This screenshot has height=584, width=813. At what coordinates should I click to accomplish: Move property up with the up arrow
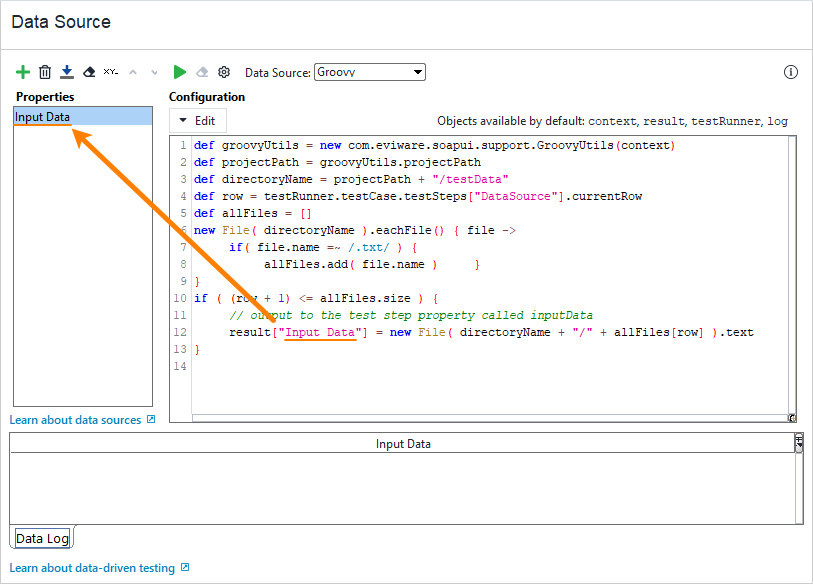pyautogui.click(x=133, y=72)
